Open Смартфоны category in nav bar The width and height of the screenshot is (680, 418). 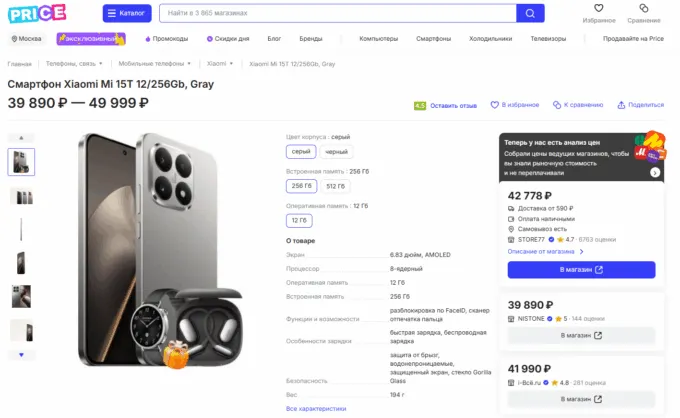click(x=434, y=38)
